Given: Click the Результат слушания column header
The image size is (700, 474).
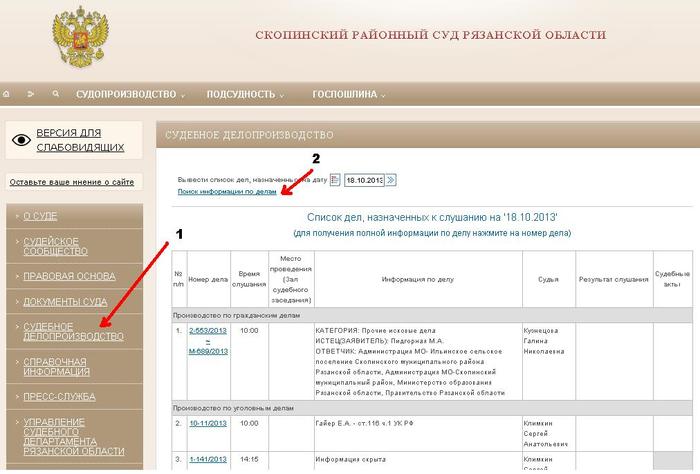Looking at the screenshot, I should tap(614, 279).
